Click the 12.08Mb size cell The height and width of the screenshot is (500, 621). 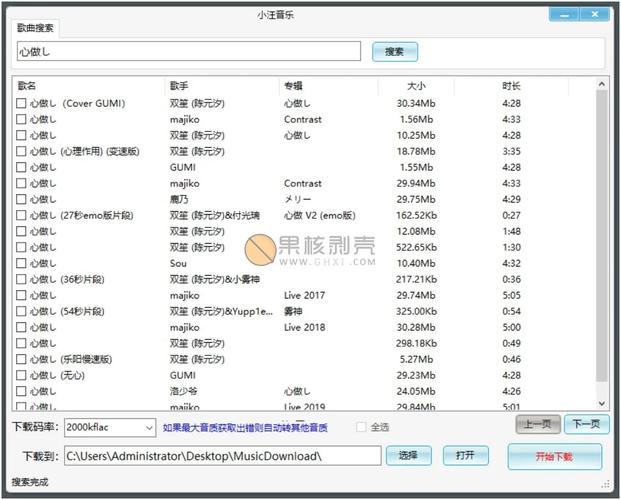click(x=416, y=231)
